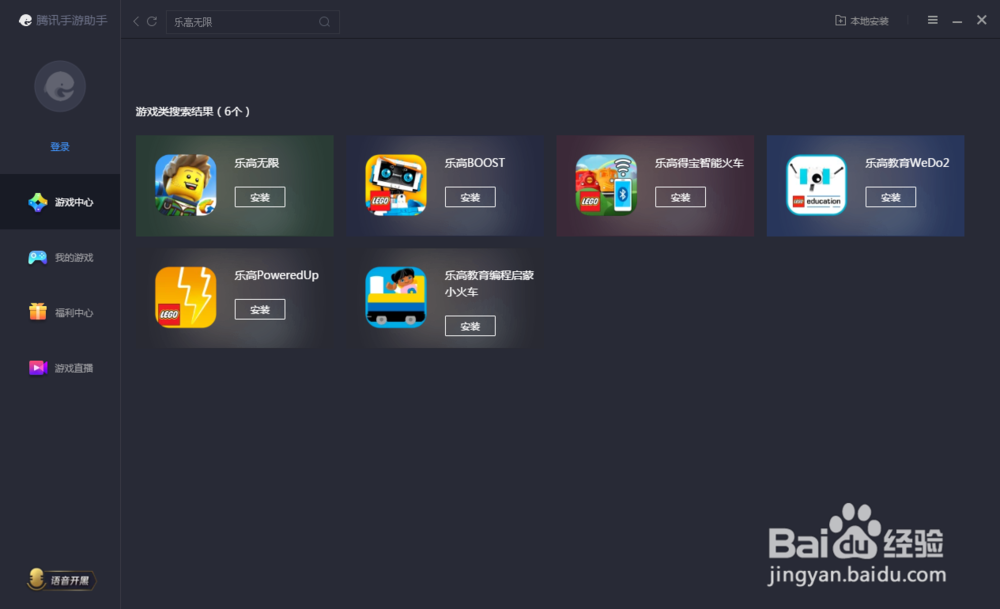Click the 乐高教育编程启蒙小火车 title text
Image resolution: width=1000 pixels, height=609 pixels.
489,283
